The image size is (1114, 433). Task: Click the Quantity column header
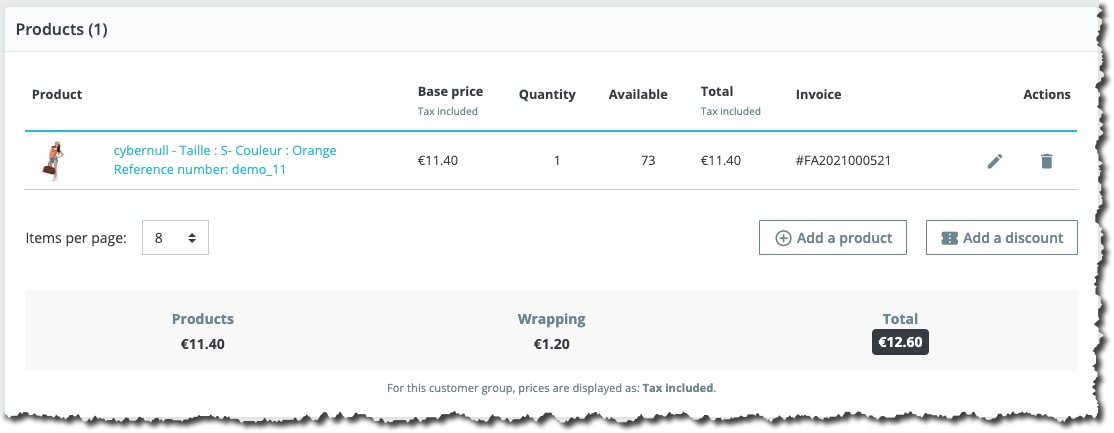click(547, 95)
